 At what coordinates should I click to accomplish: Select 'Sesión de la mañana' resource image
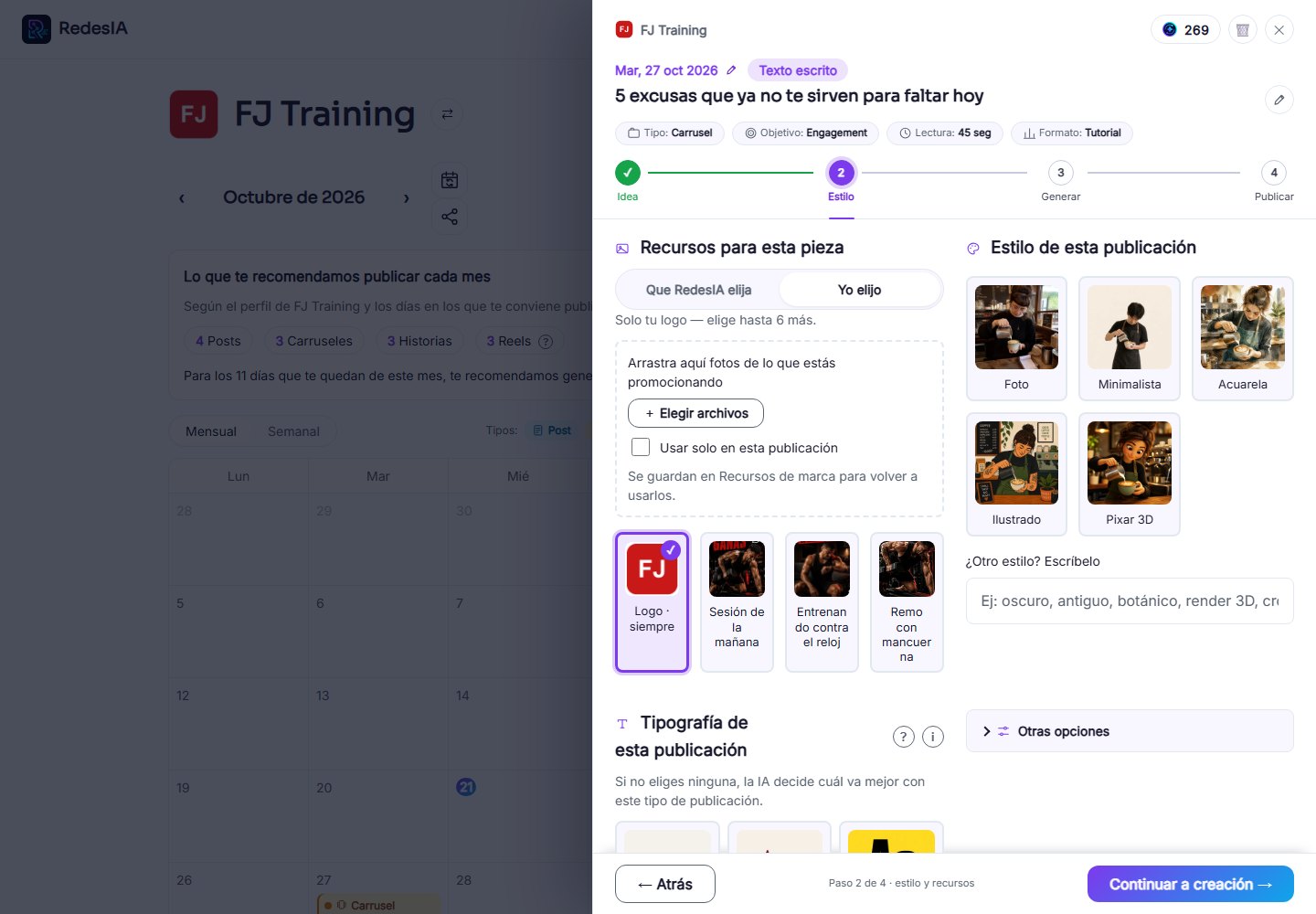click(737, 602)
